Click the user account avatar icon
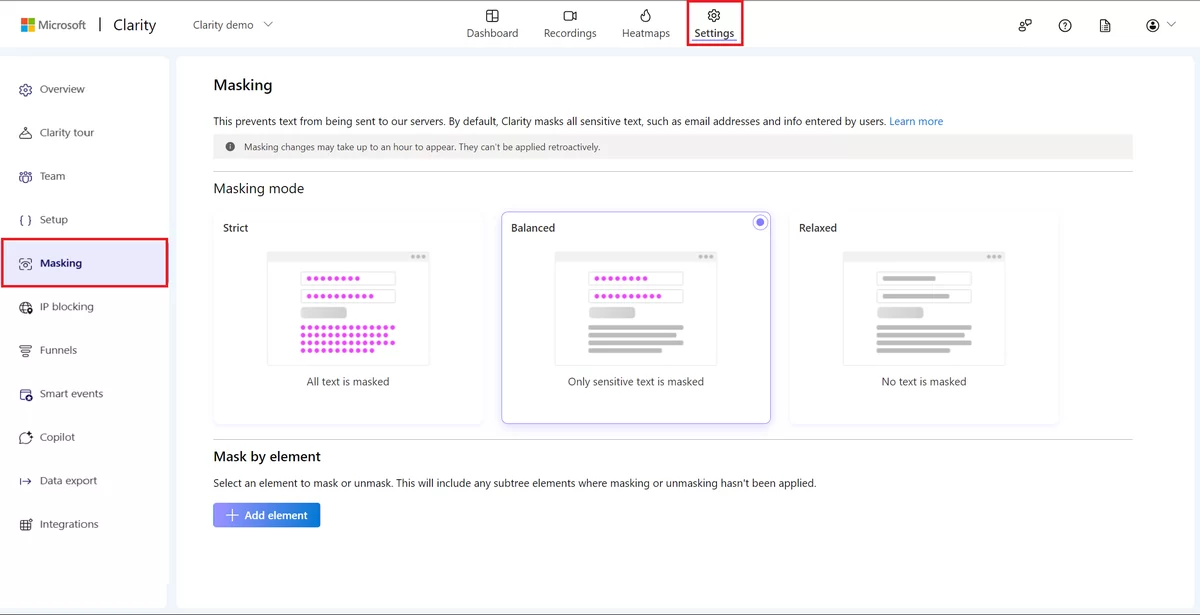 tap(1153, 26)
